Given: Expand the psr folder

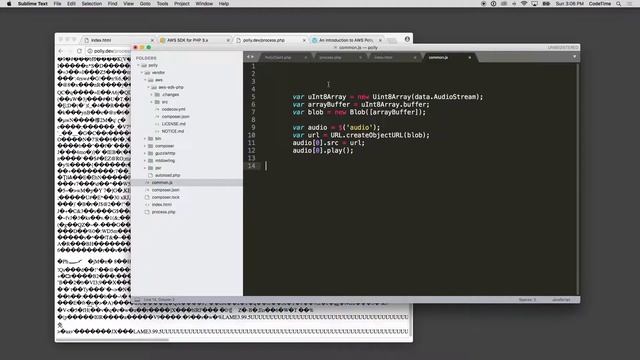Looking at the screenshot, I should [145, 168].
